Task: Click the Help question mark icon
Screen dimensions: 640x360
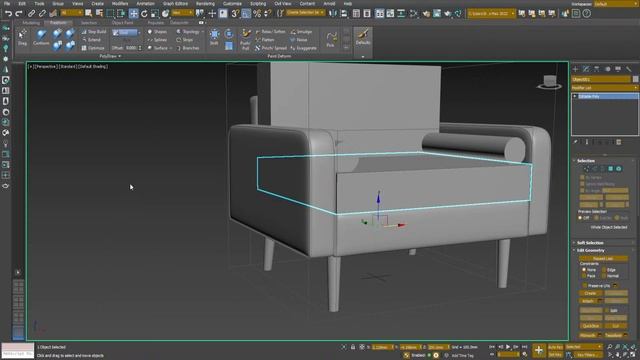Action: tap(587, 13)
